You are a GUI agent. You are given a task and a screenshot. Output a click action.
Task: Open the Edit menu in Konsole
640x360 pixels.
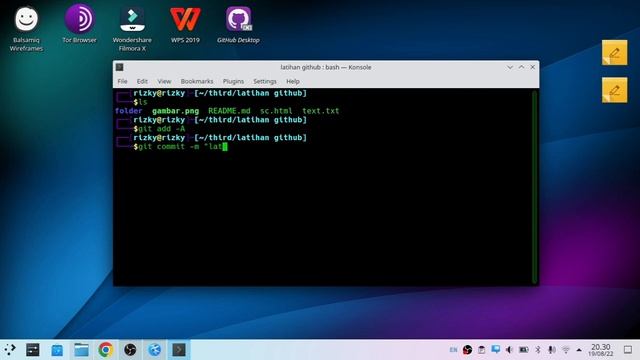coord(142,81)
